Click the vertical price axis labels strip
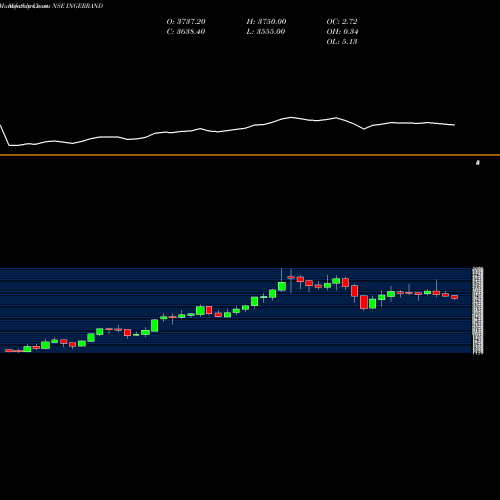The width and height of the screenshot is (500, 500). coord(478,310)
